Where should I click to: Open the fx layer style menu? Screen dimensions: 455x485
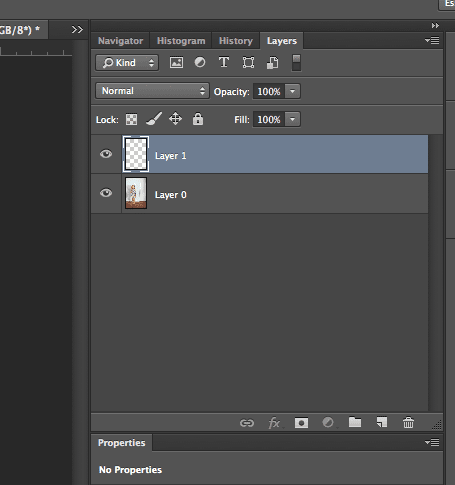(274, 423)
